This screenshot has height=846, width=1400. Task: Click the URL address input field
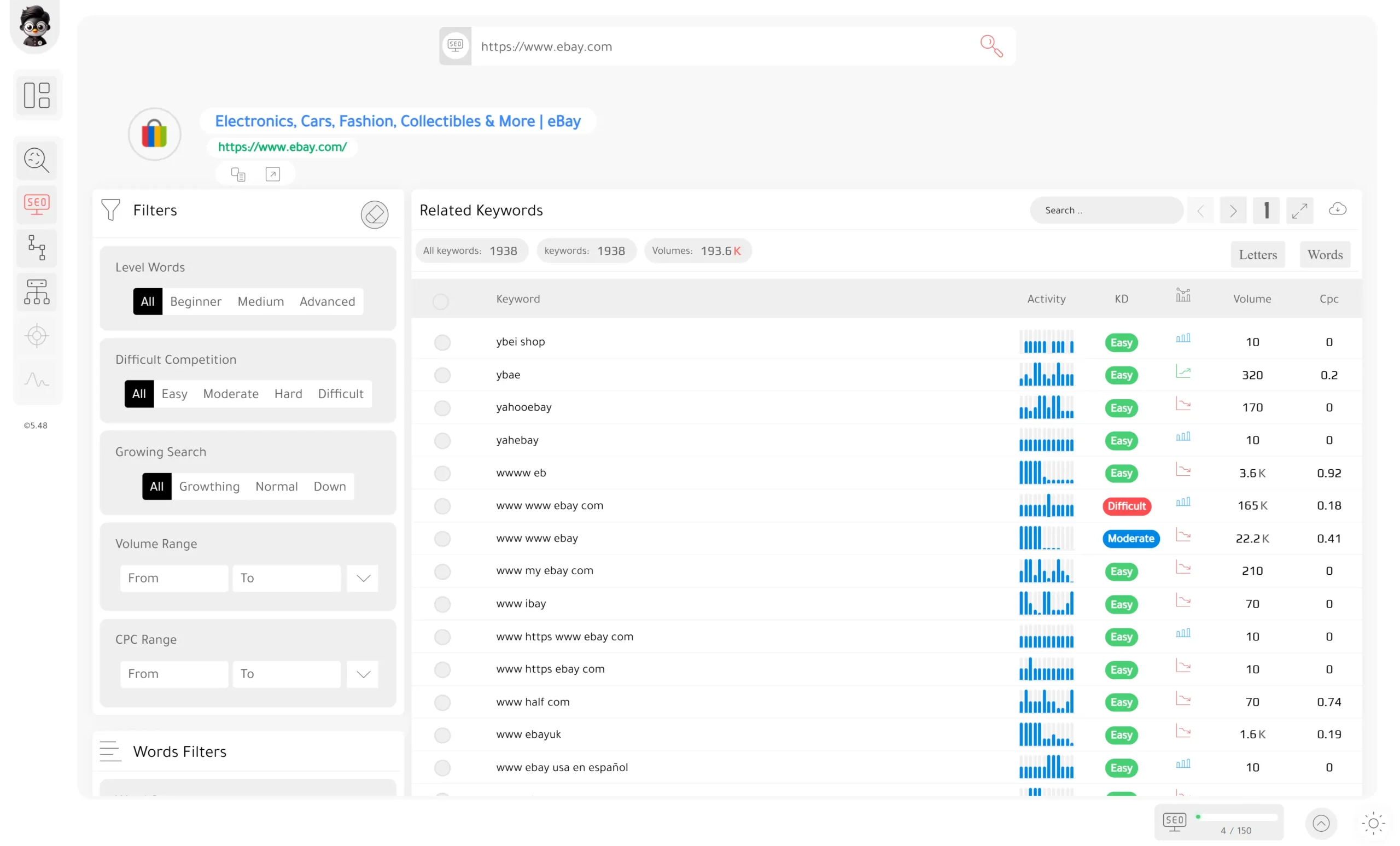pyautogui.click(x=721, y=46)
